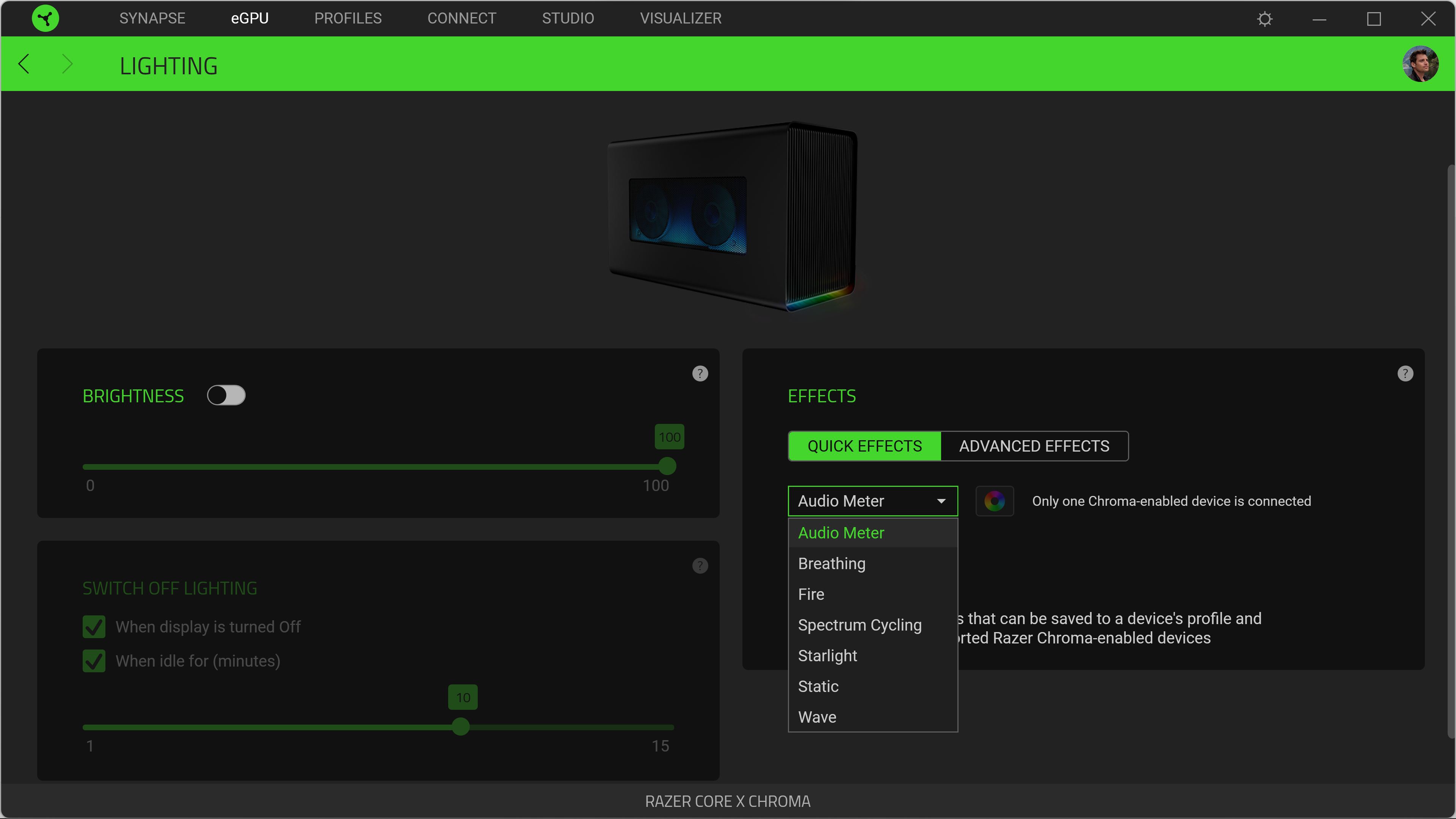Uncheck When idle for minutes
This screenshot has width=1456, height=819.
click(x=94, y=661)
